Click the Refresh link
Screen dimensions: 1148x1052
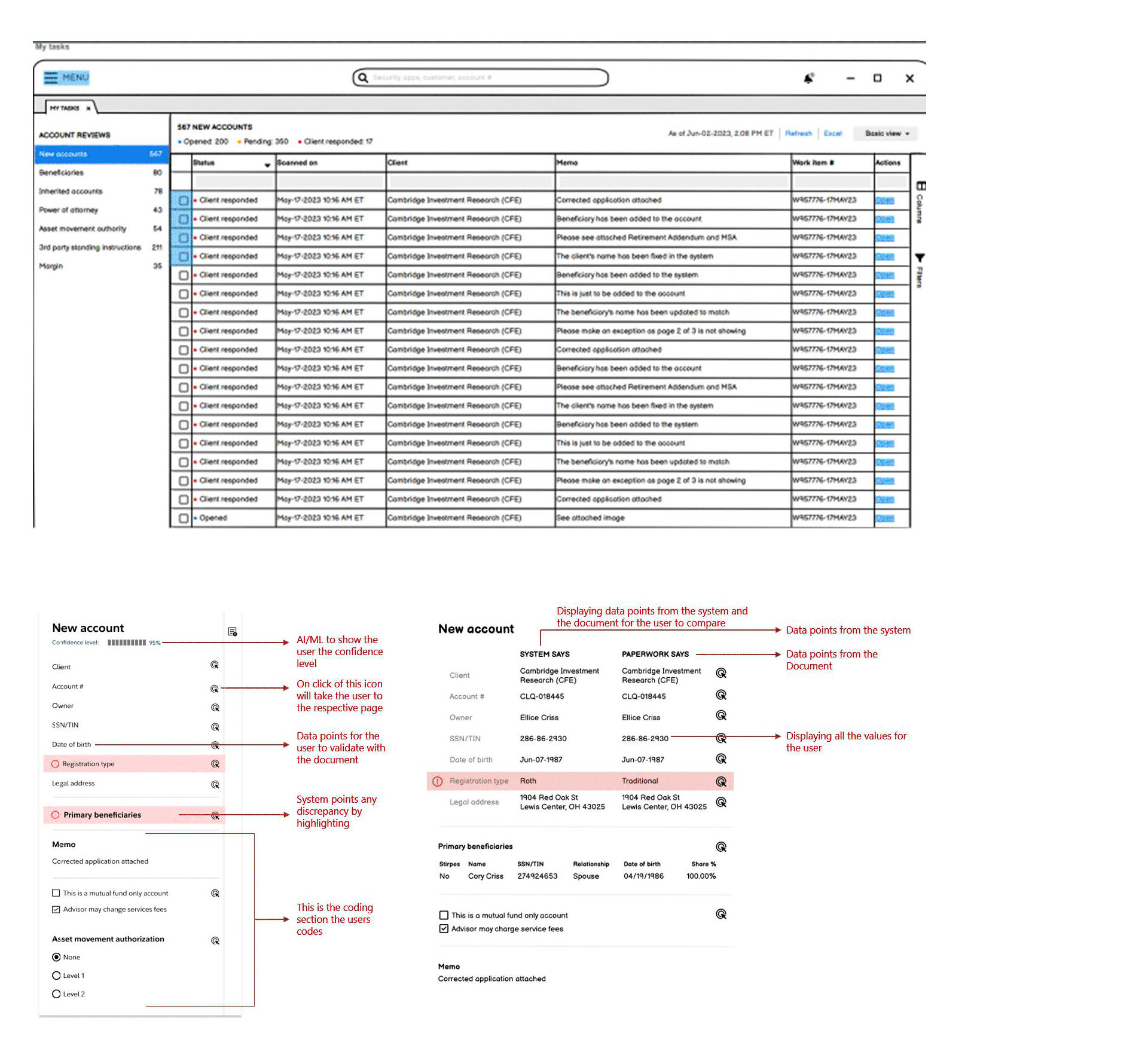point(798,133)
